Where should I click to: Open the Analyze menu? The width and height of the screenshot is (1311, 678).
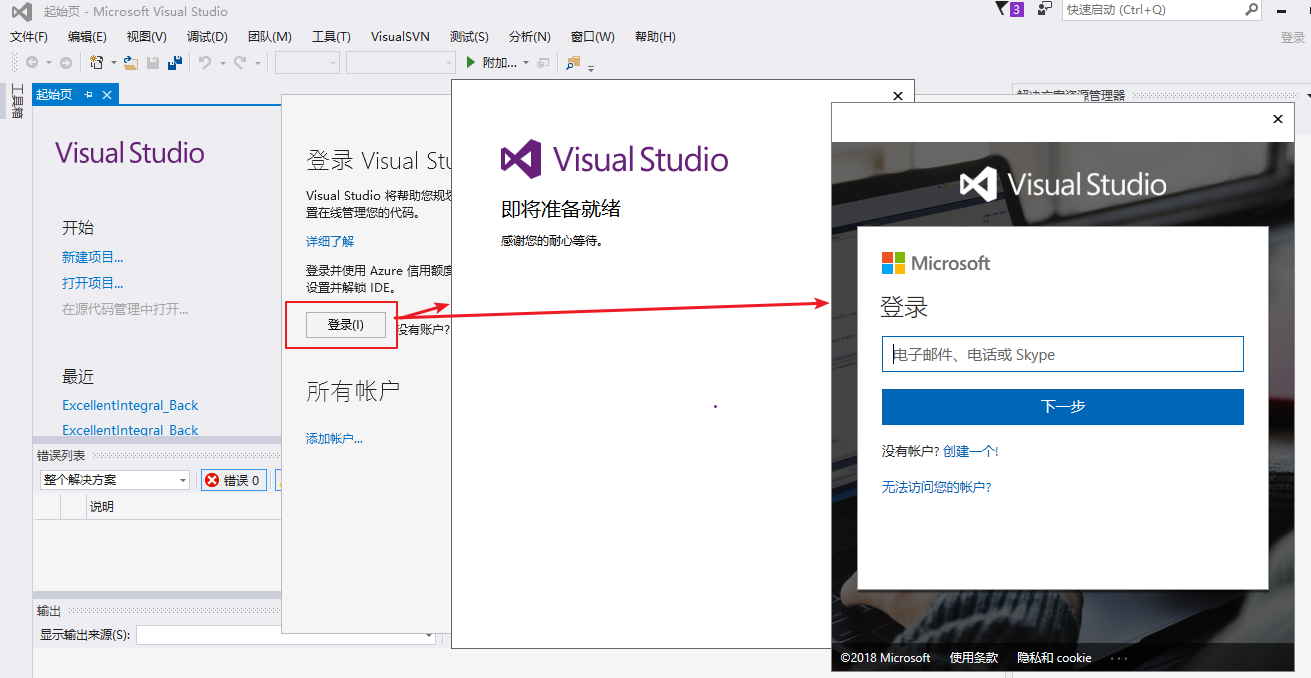point(529,36)
